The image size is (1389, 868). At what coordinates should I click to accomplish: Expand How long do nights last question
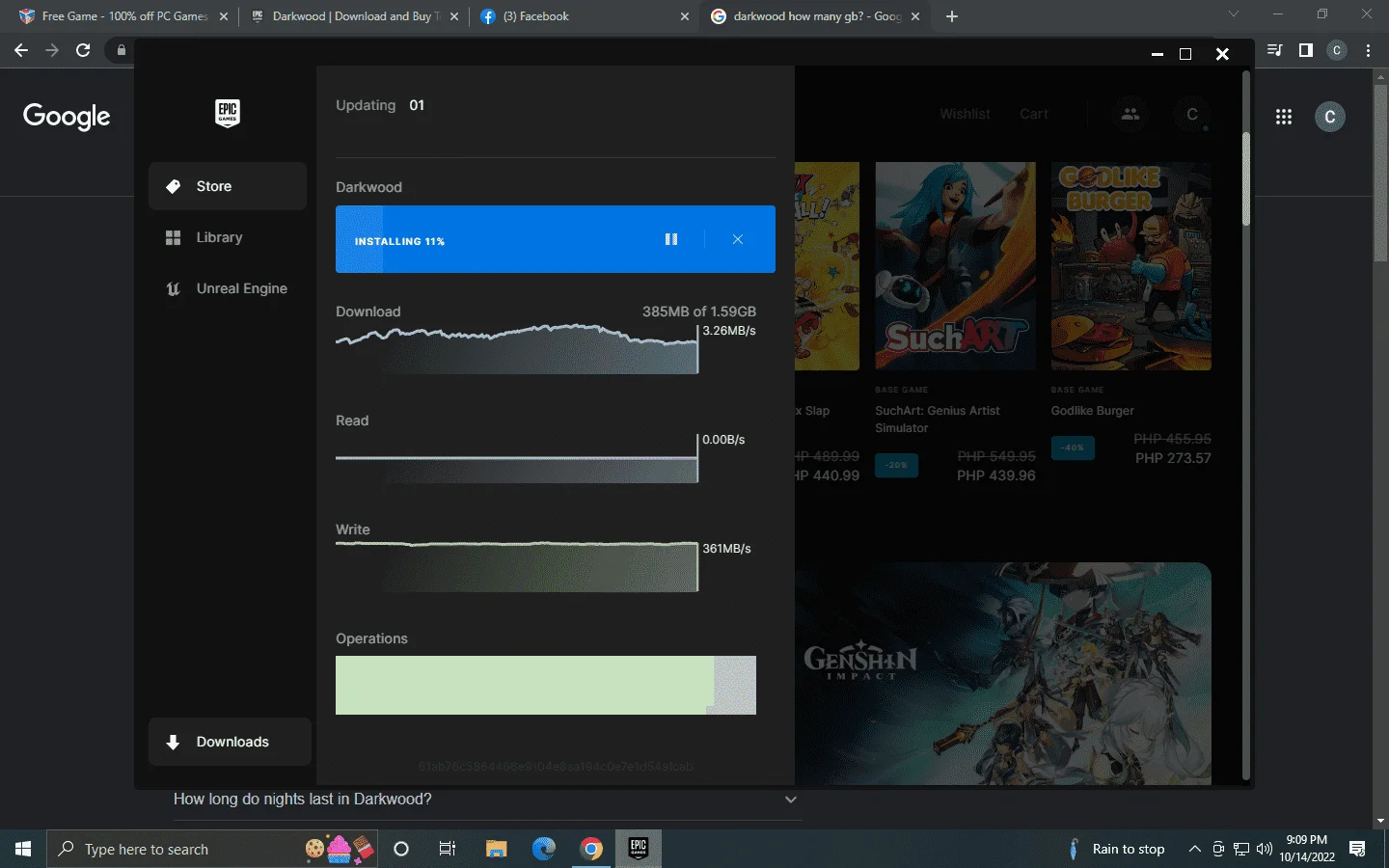coord(486,800)
